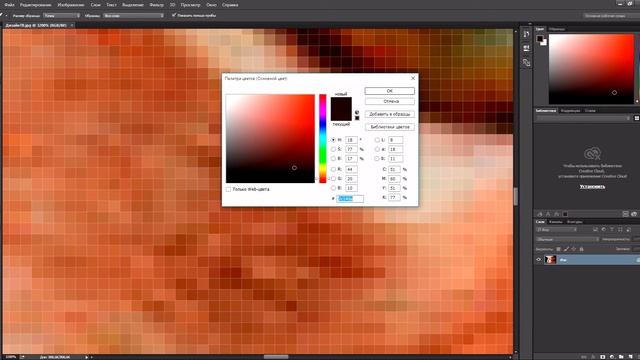The width and height of the screenshot is (640, 360).
Task: Click the small web-safe color square swatch
Action: click(357, 118)
